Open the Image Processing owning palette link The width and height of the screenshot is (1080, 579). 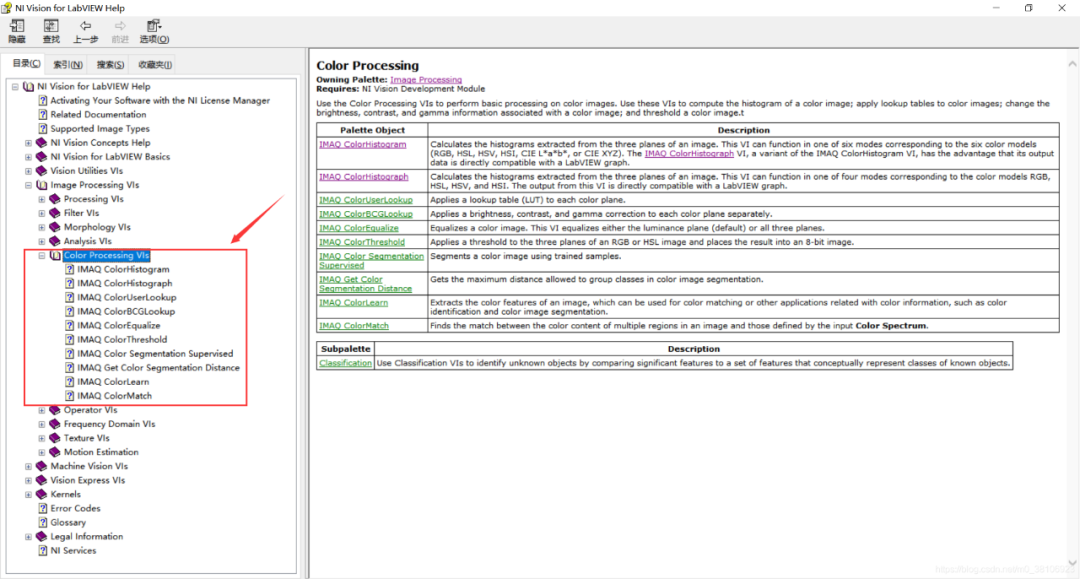[x=426, y=80]
